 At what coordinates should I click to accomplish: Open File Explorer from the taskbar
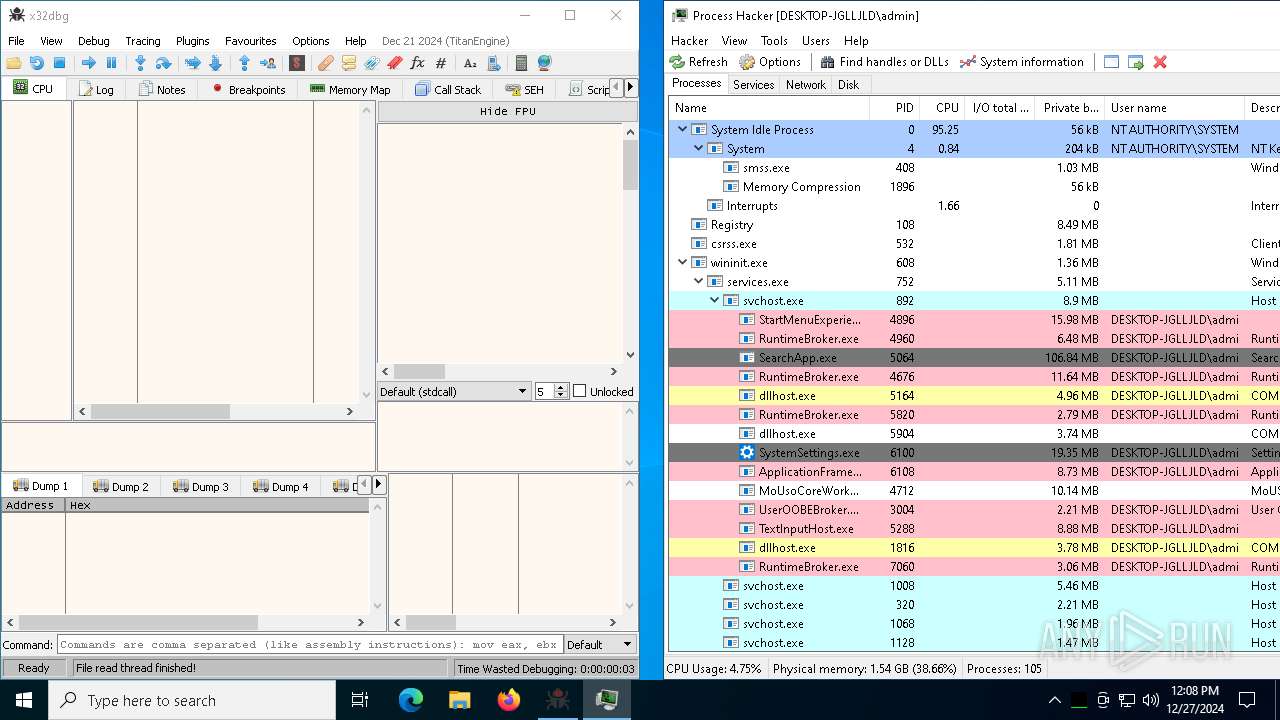460,700
